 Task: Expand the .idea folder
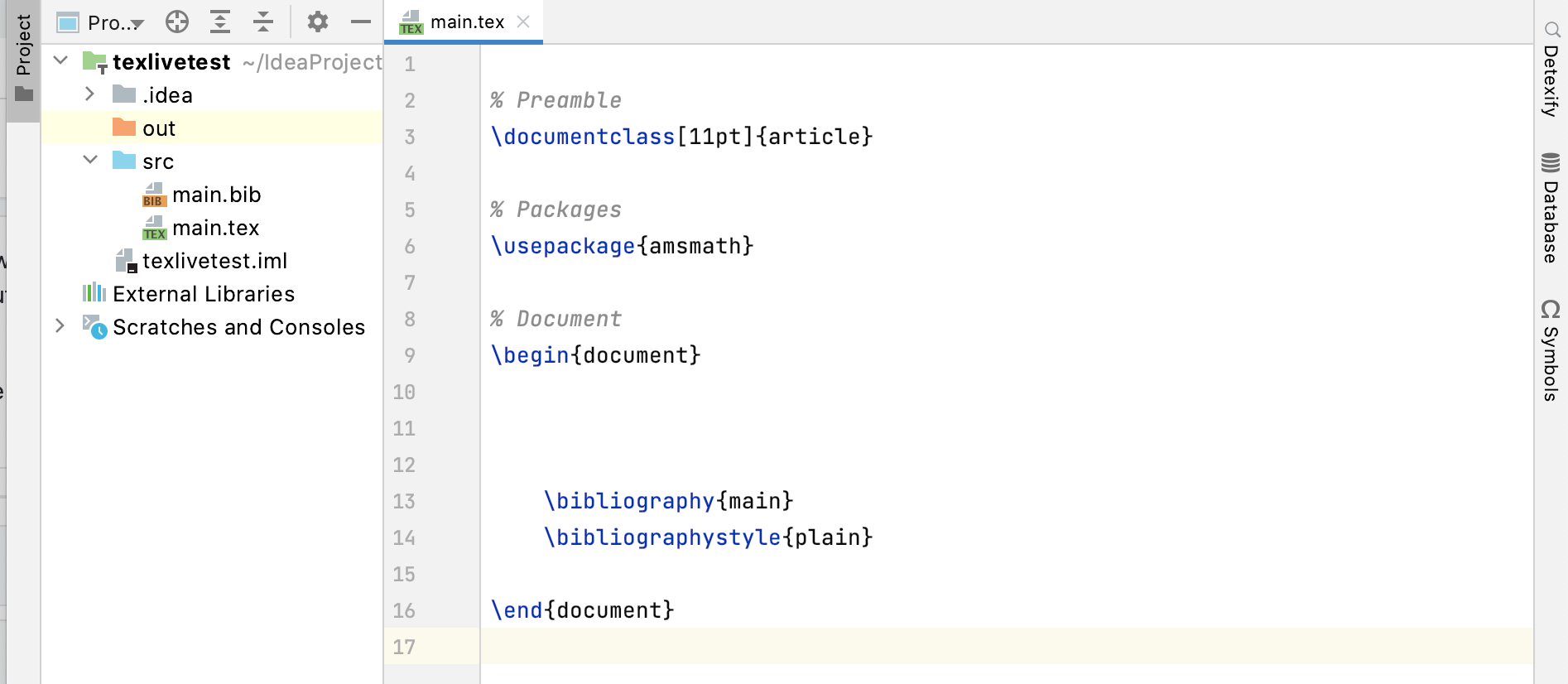coord(89,94)
